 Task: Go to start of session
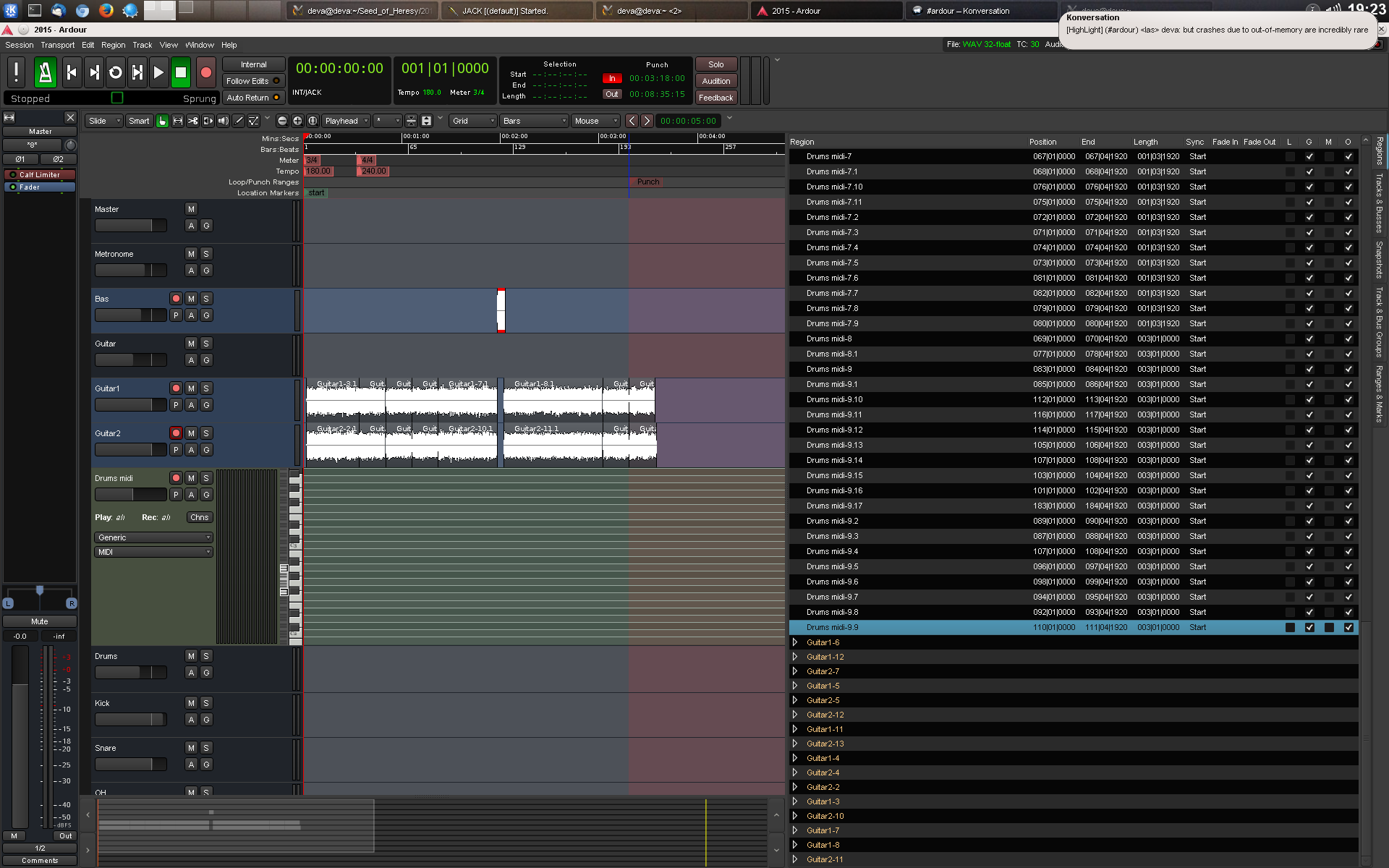tap(72, 72)
